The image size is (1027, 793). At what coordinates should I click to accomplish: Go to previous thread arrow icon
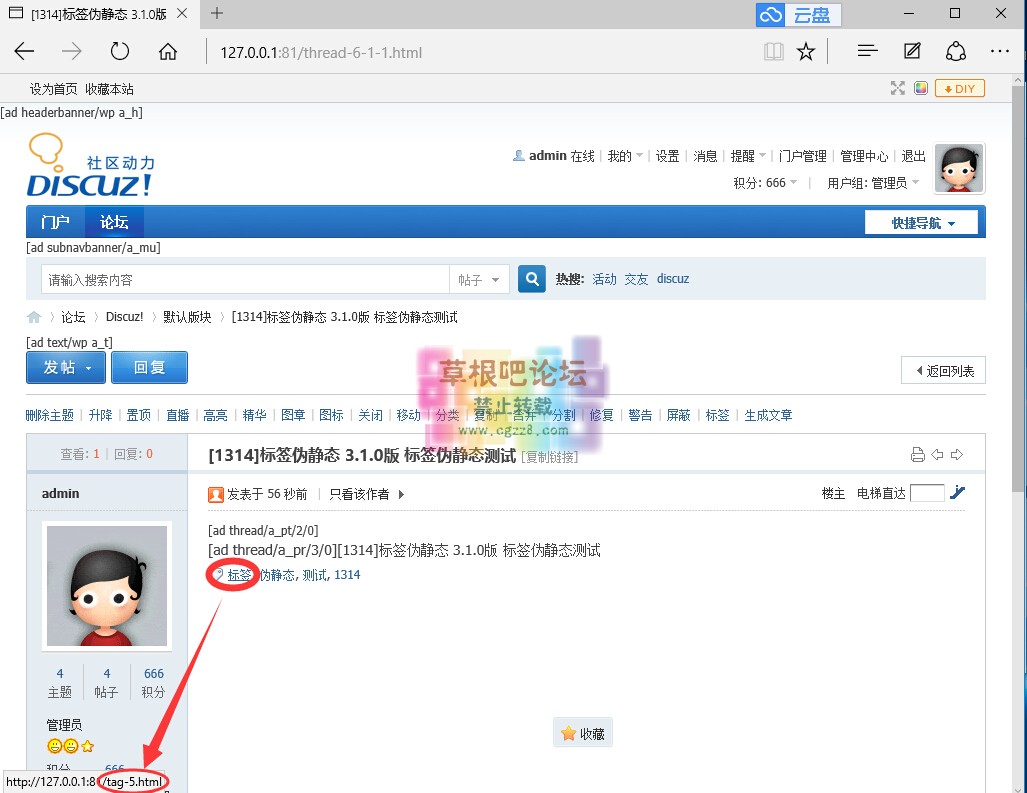(x=937, y=455)
